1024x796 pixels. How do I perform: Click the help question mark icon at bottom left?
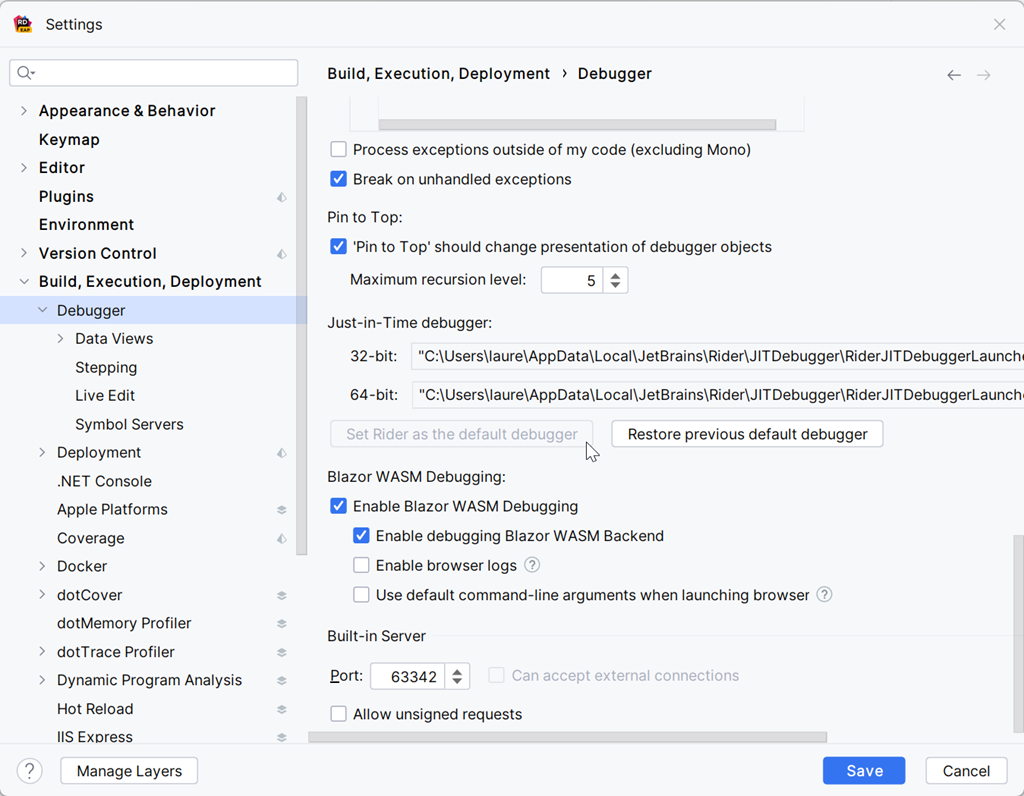28,770
